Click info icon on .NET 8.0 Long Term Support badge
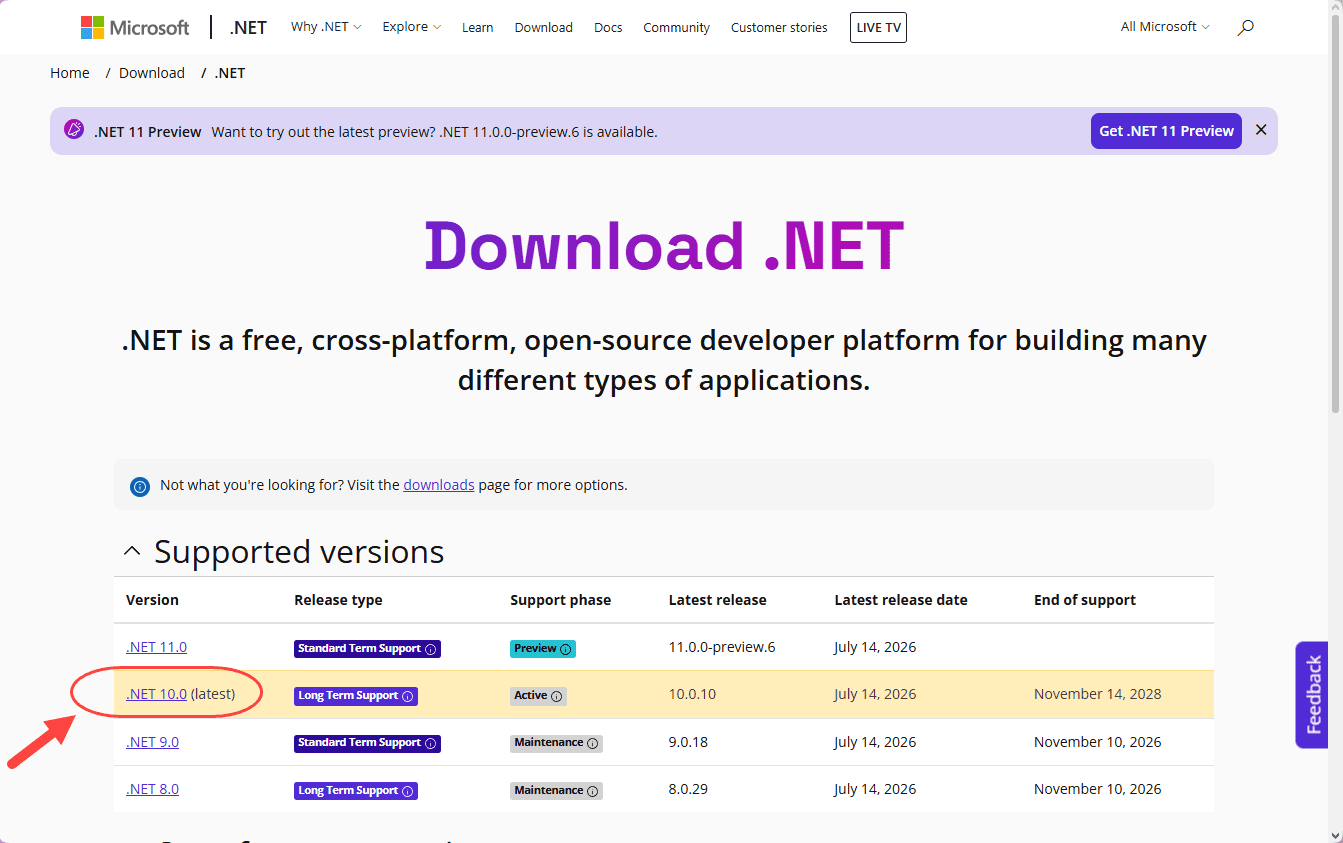Image resolution: width=1343 pixels, height=843 pixels. tap(407, 791)
